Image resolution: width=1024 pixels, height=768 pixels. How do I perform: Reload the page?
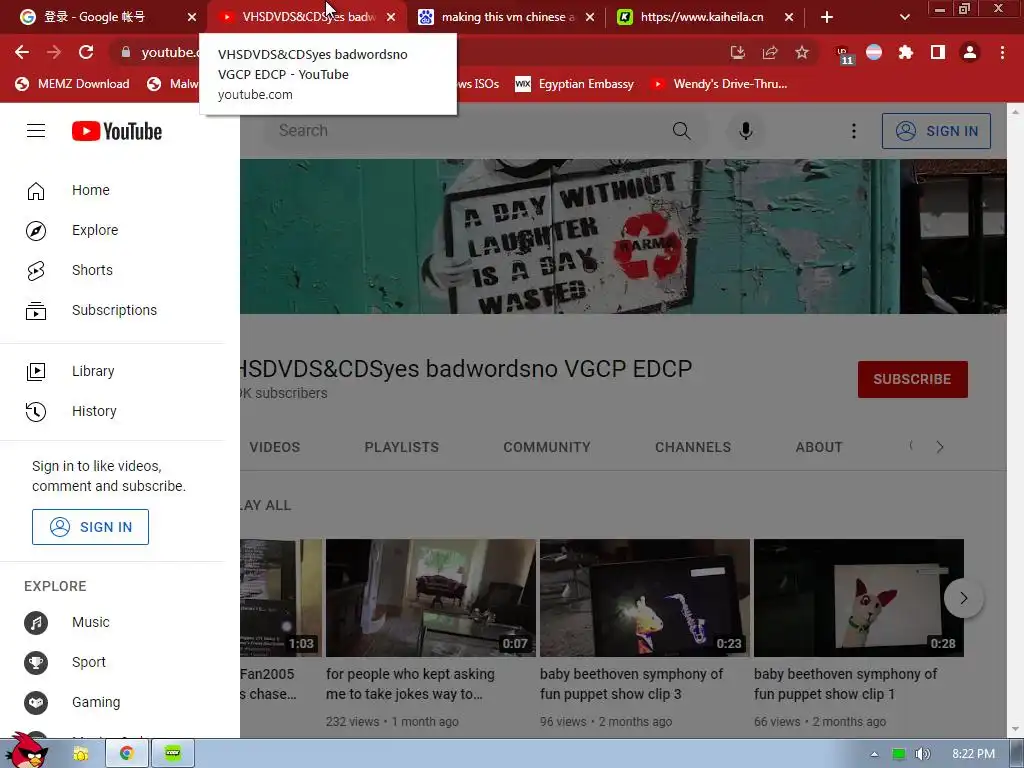coord(86,52)
